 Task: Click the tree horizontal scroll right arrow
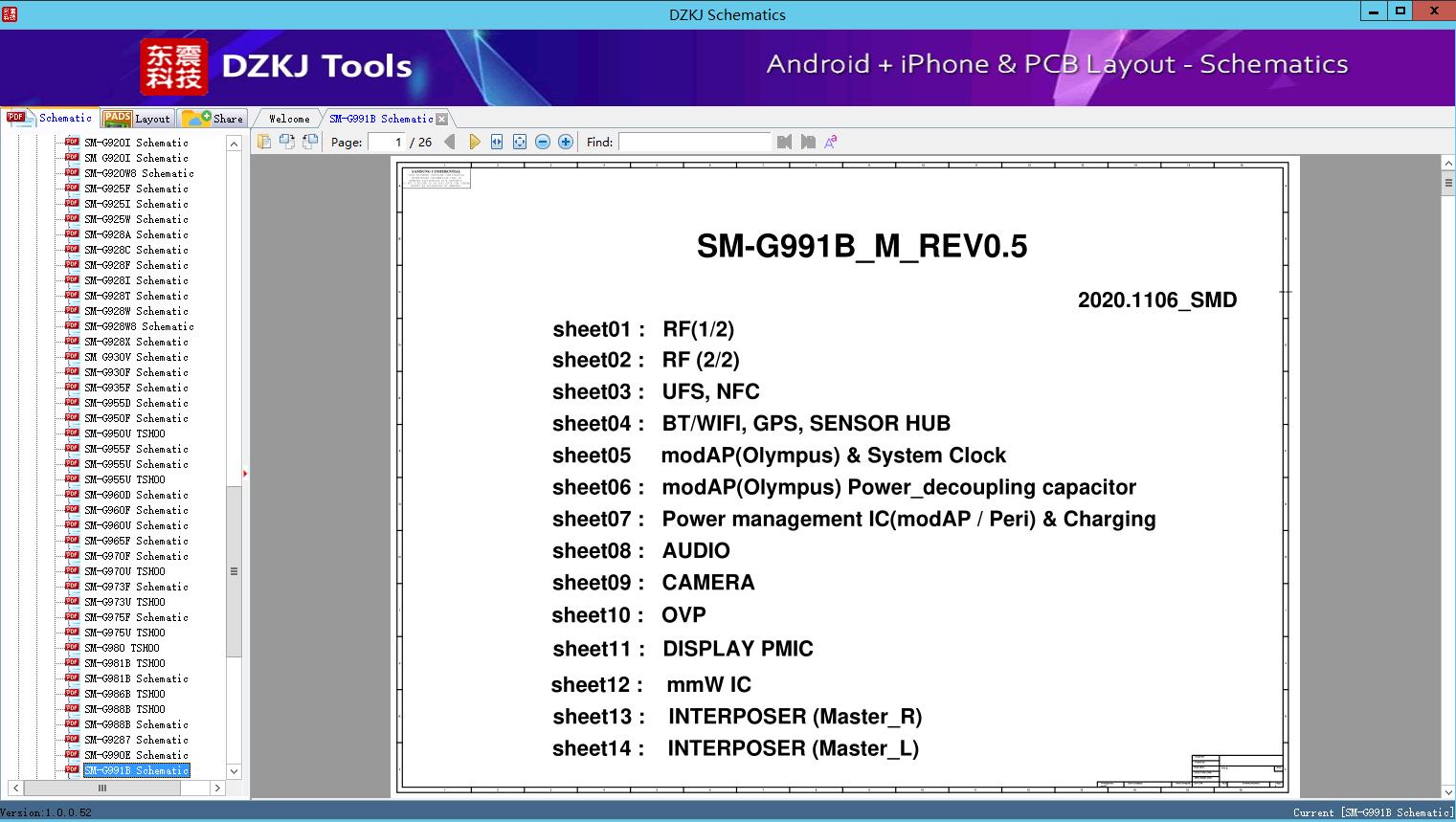[x=217, y=788]
